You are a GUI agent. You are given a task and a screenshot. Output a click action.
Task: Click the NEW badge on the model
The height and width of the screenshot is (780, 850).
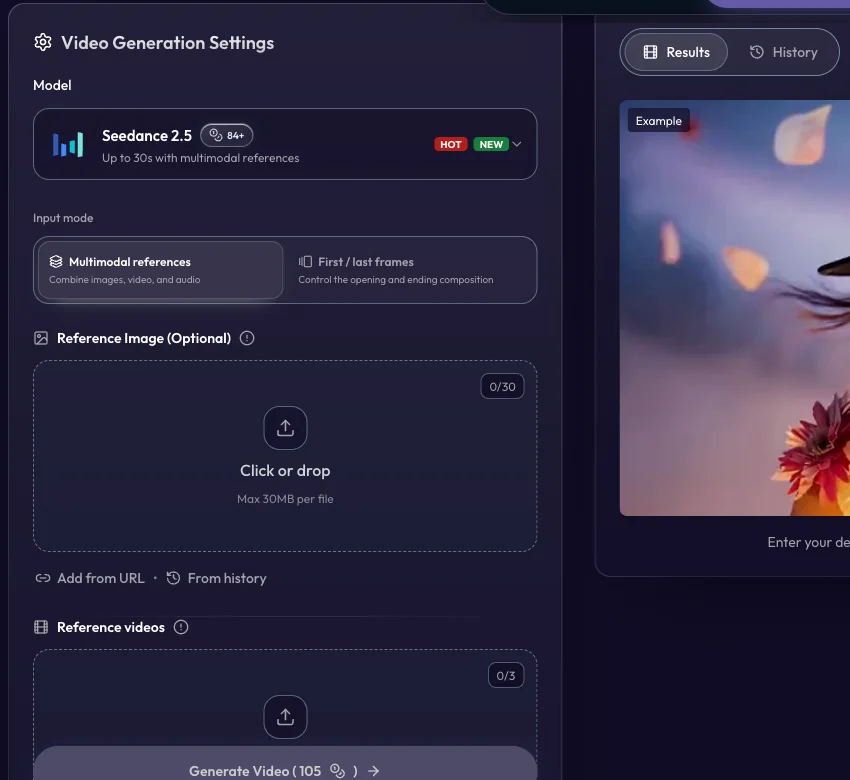(491, 144)
